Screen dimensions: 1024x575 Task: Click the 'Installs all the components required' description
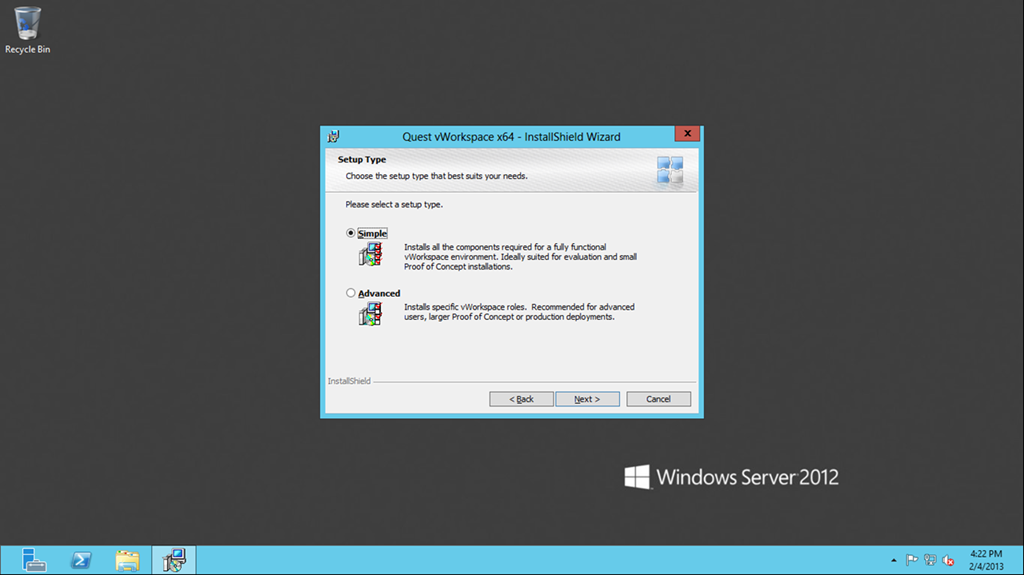point(520,257)
